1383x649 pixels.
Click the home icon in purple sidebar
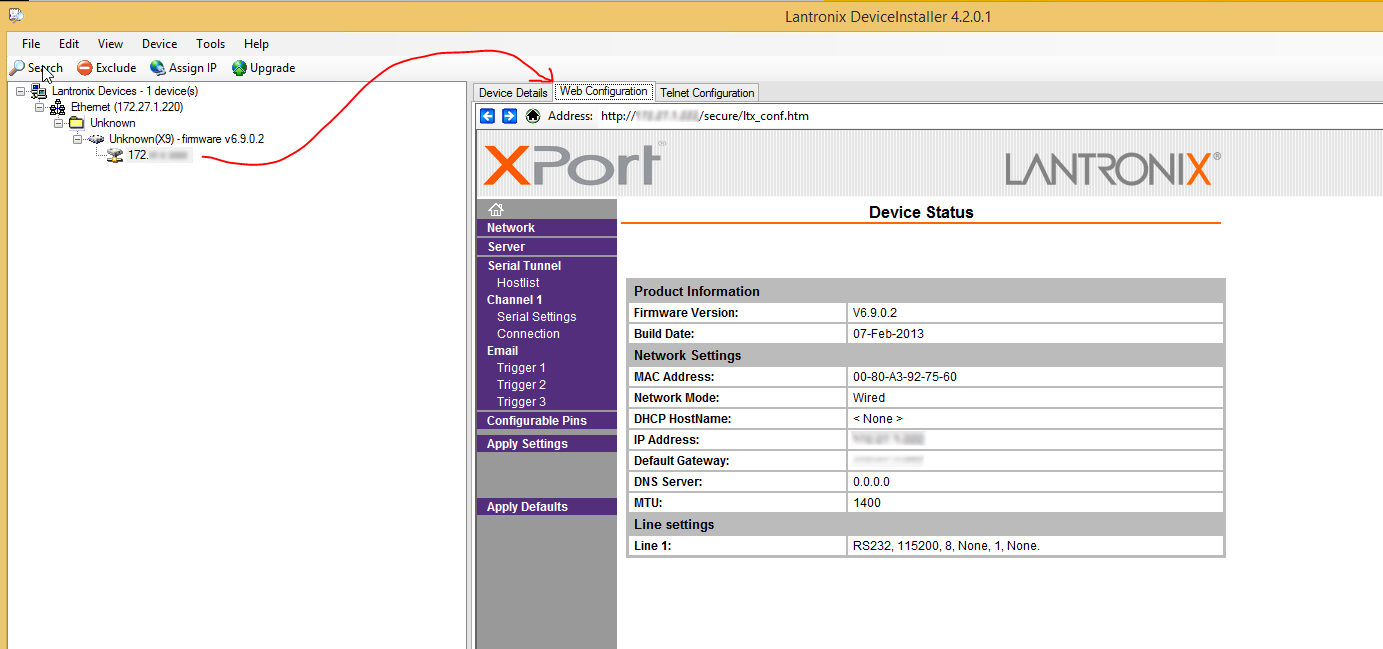496,209
